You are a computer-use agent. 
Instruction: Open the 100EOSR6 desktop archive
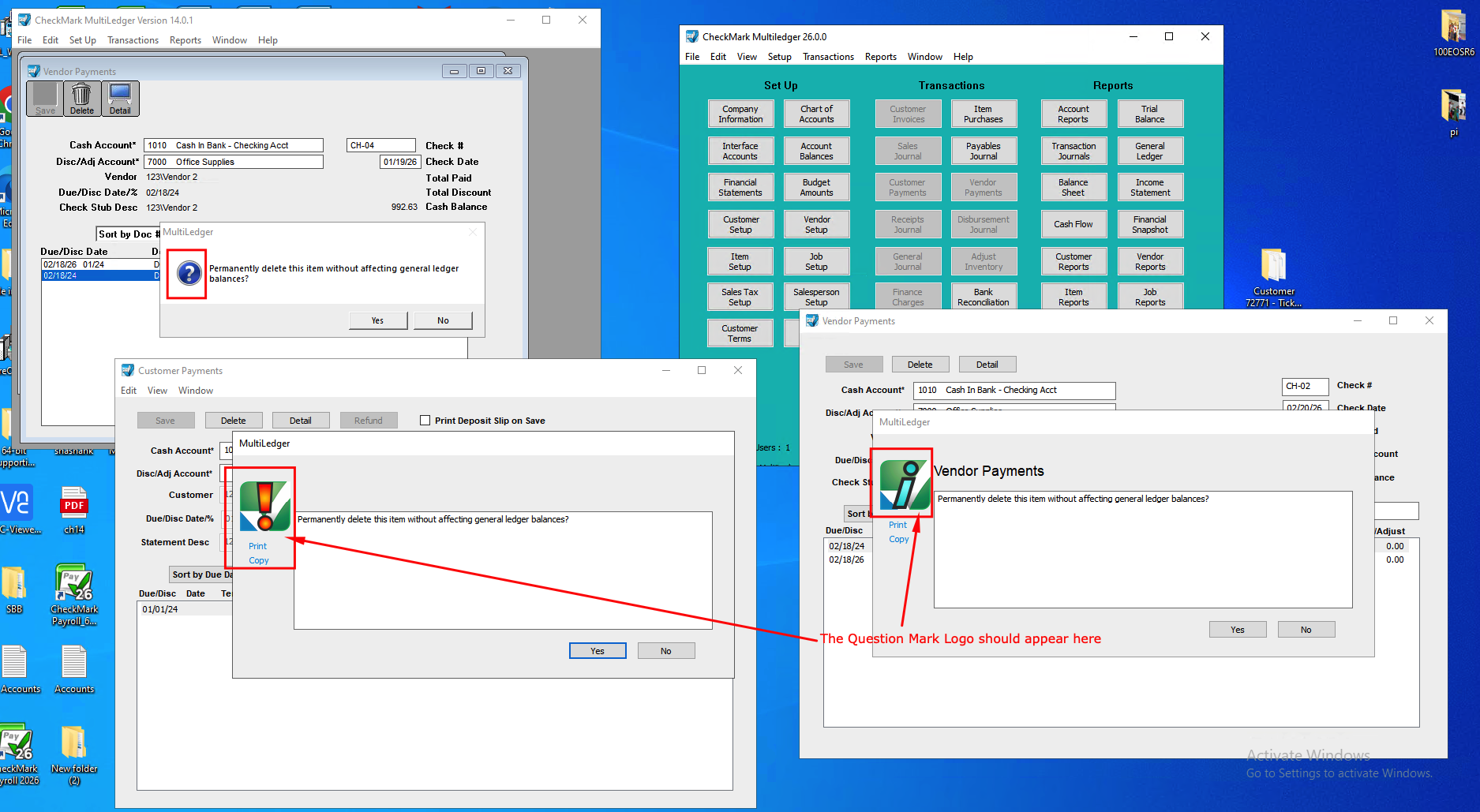[x=1453, y=33]
